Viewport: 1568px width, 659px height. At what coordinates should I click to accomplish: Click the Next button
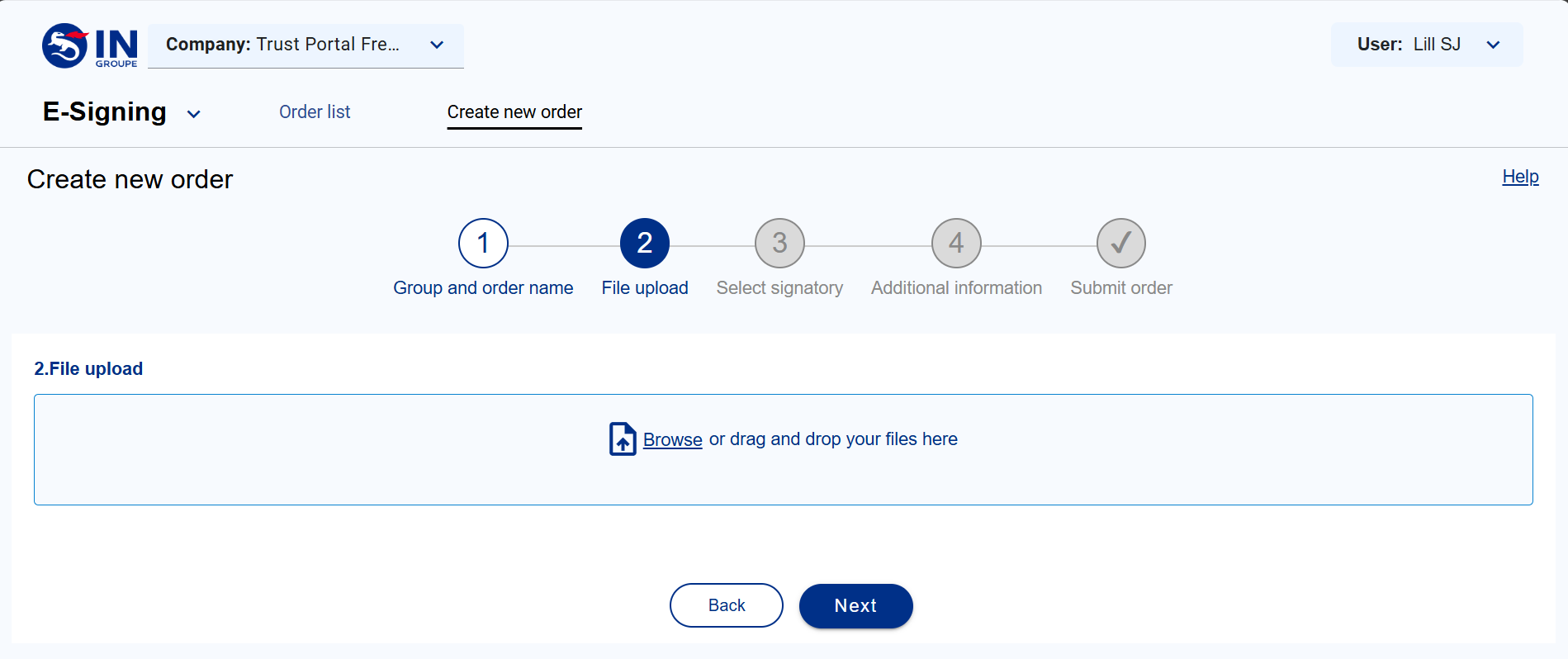[856, 605]
